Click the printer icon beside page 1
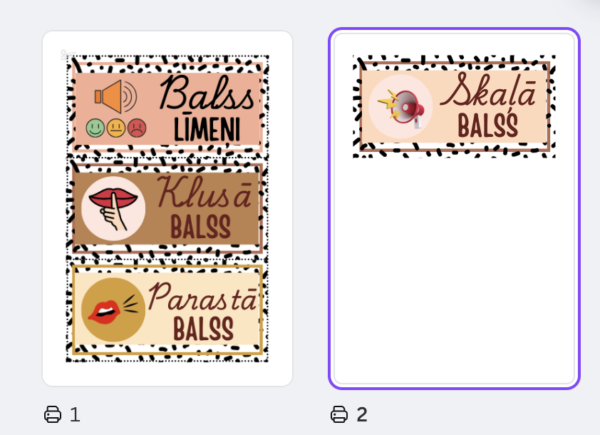The height and width of the screenshot is (435, 600). (x=52, y=414)
